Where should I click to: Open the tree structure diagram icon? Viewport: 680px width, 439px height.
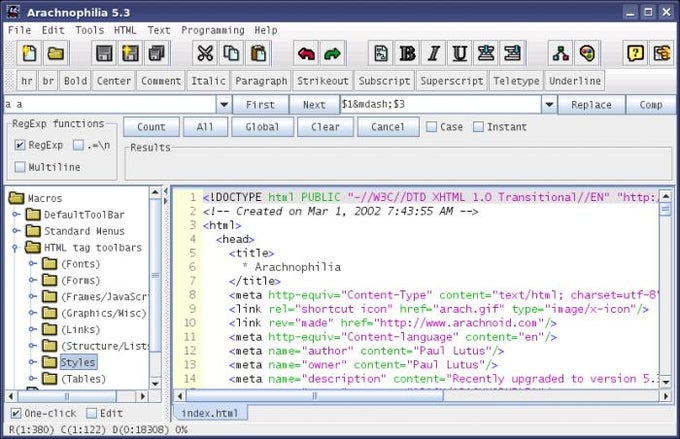[561, 53]
